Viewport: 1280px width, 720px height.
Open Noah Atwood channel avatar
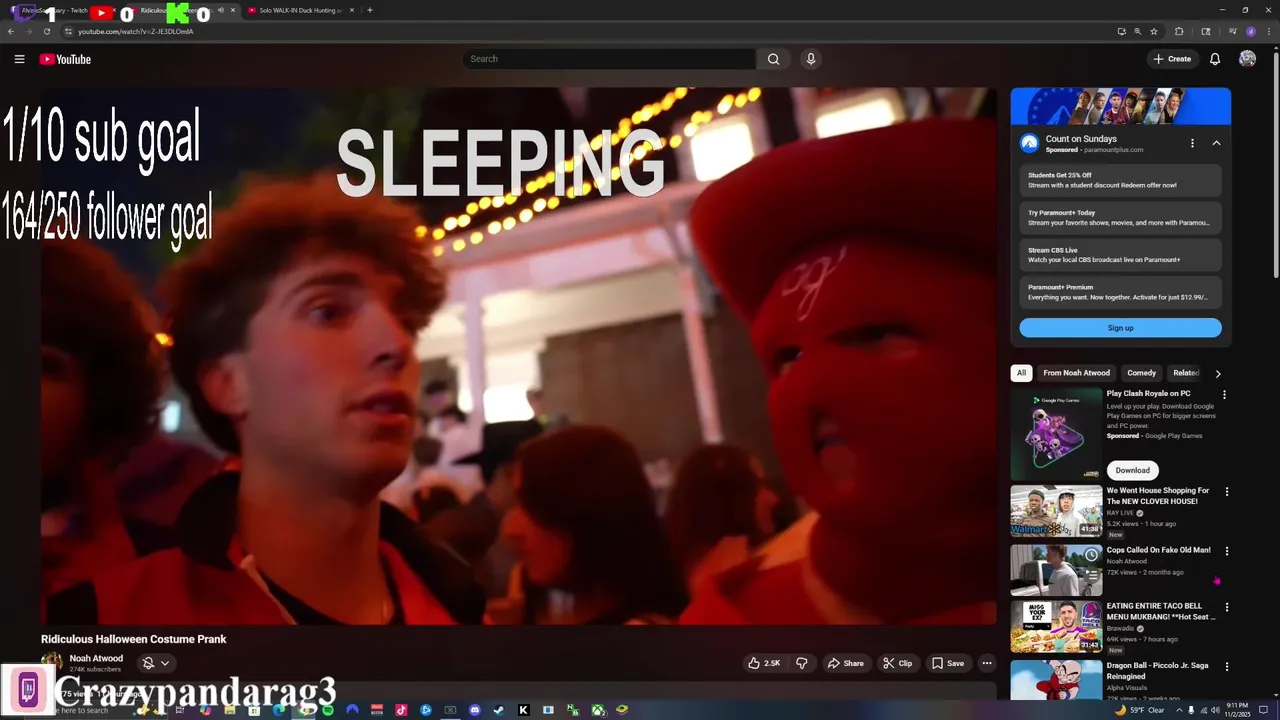click(x=51, y=662)
